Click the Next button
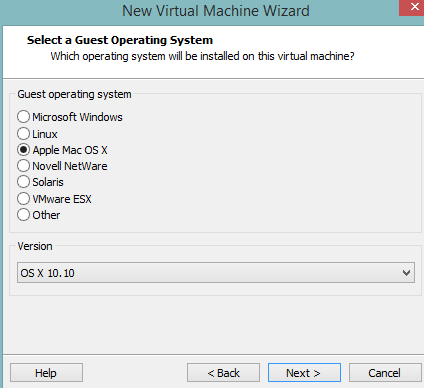Image resolution: width=424 pixels, height=388 pixels. point(304,373)
